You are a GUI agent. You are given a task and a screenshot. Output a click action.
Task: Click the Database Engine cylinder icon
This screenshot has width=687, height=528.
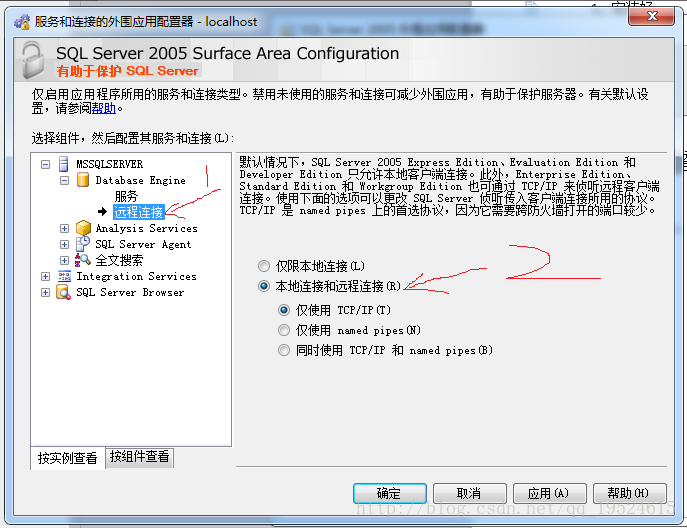[x=83, y=180]
